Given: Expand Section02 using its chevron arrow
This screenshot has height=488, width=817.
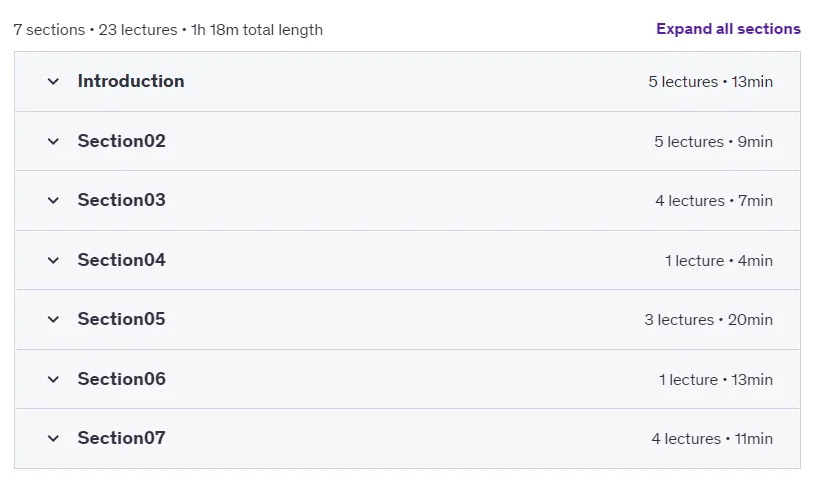Looking at the screenshot, I should click(53, 141).
